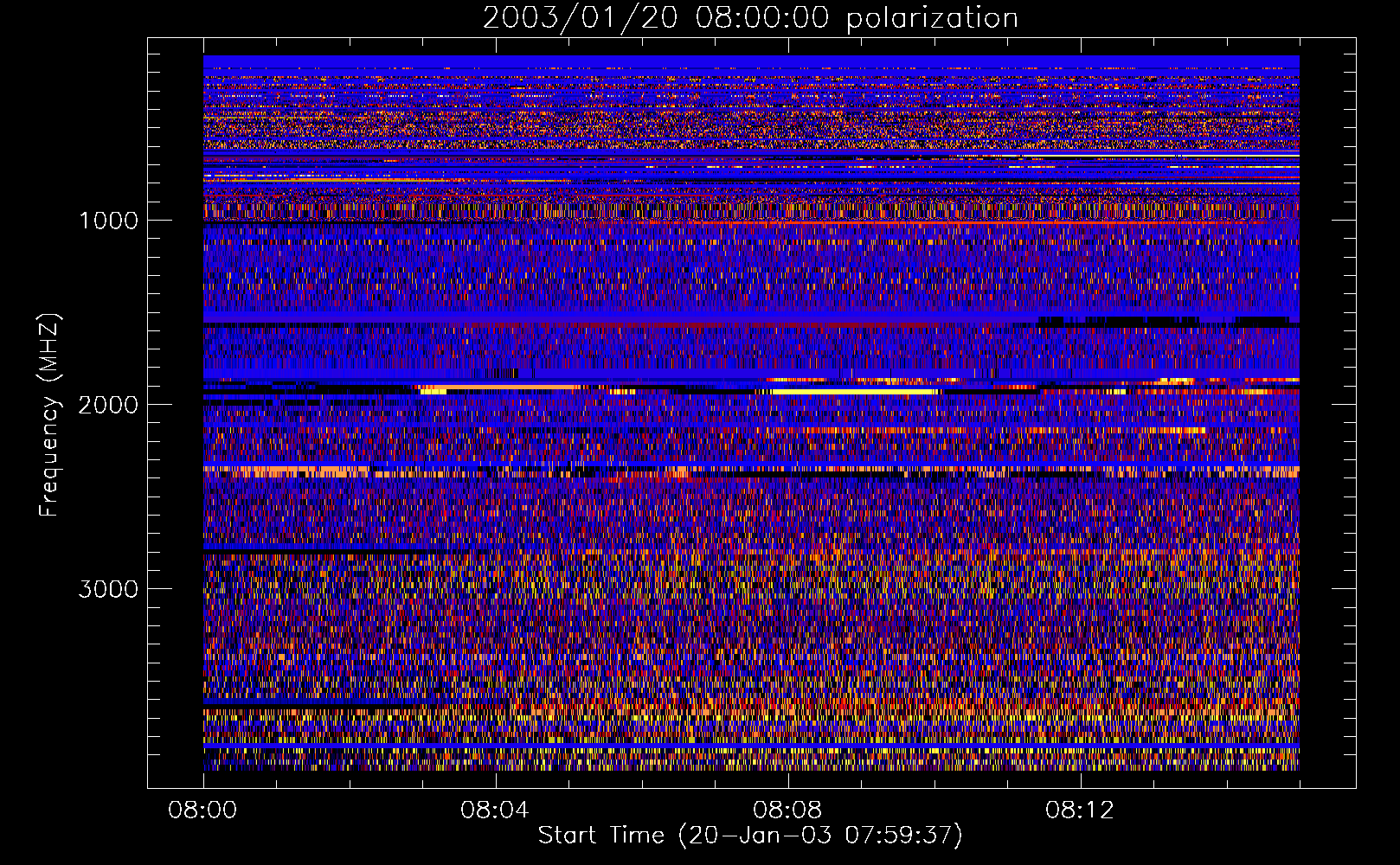This screenshot has height=865, width=1400.
Task: Click the 'Start Time (20-Jan-03 07:59:37)' axis label
Action: 750,836
